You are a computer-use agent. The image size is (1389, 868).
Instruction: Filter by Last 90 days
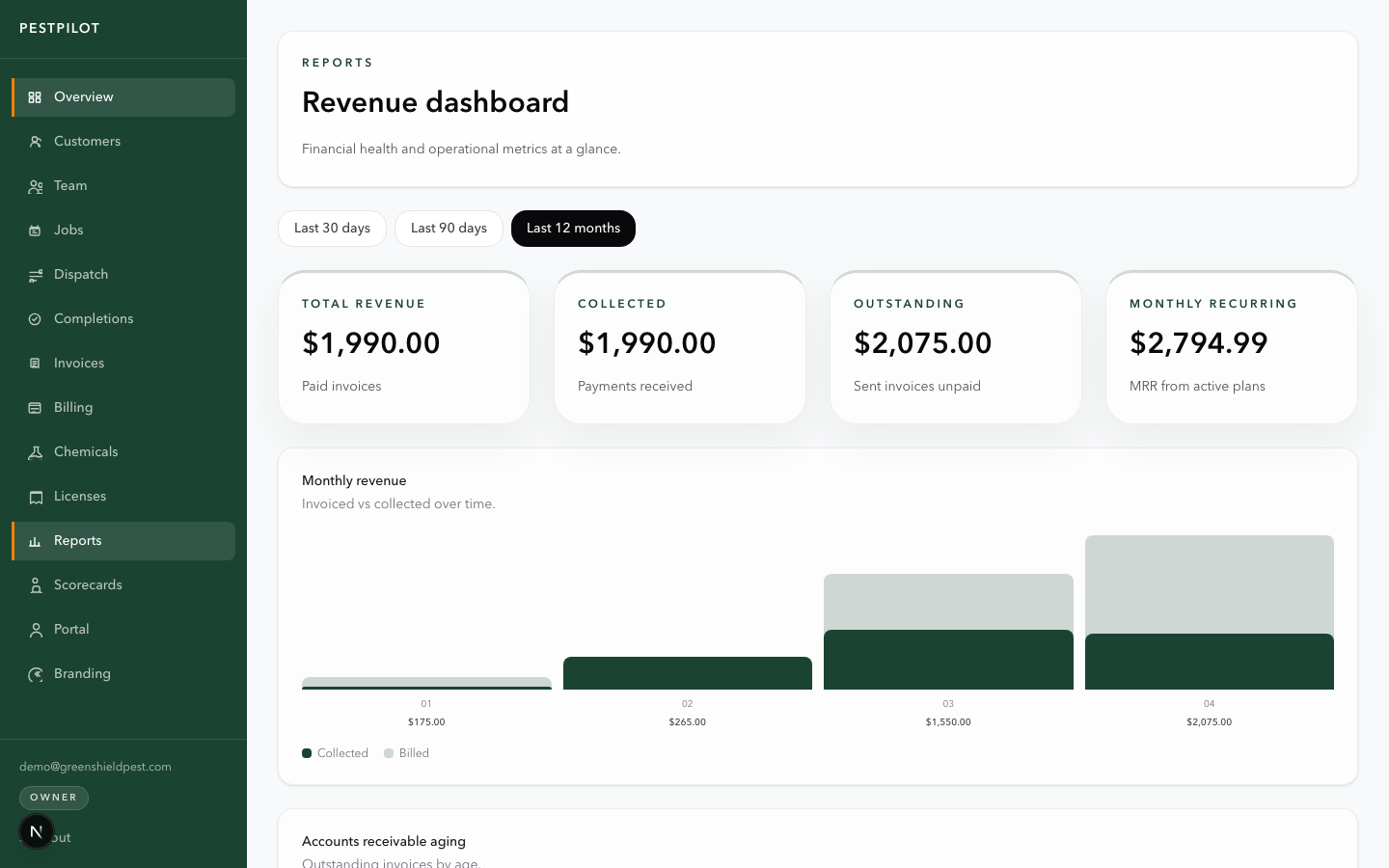[449, 229]
